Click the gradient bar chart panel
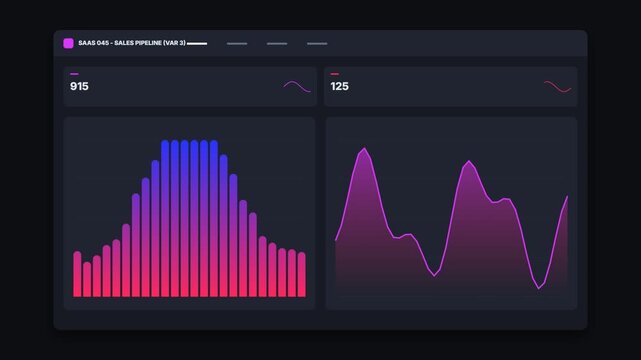 pos(189,213)
